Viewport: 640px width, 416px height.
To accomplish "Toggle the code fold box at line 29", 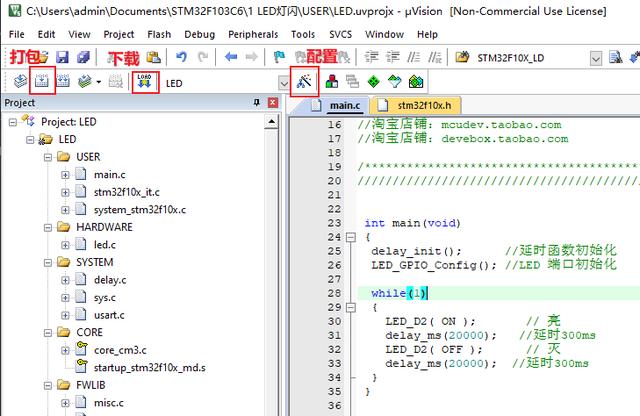I will coord(351,307).
